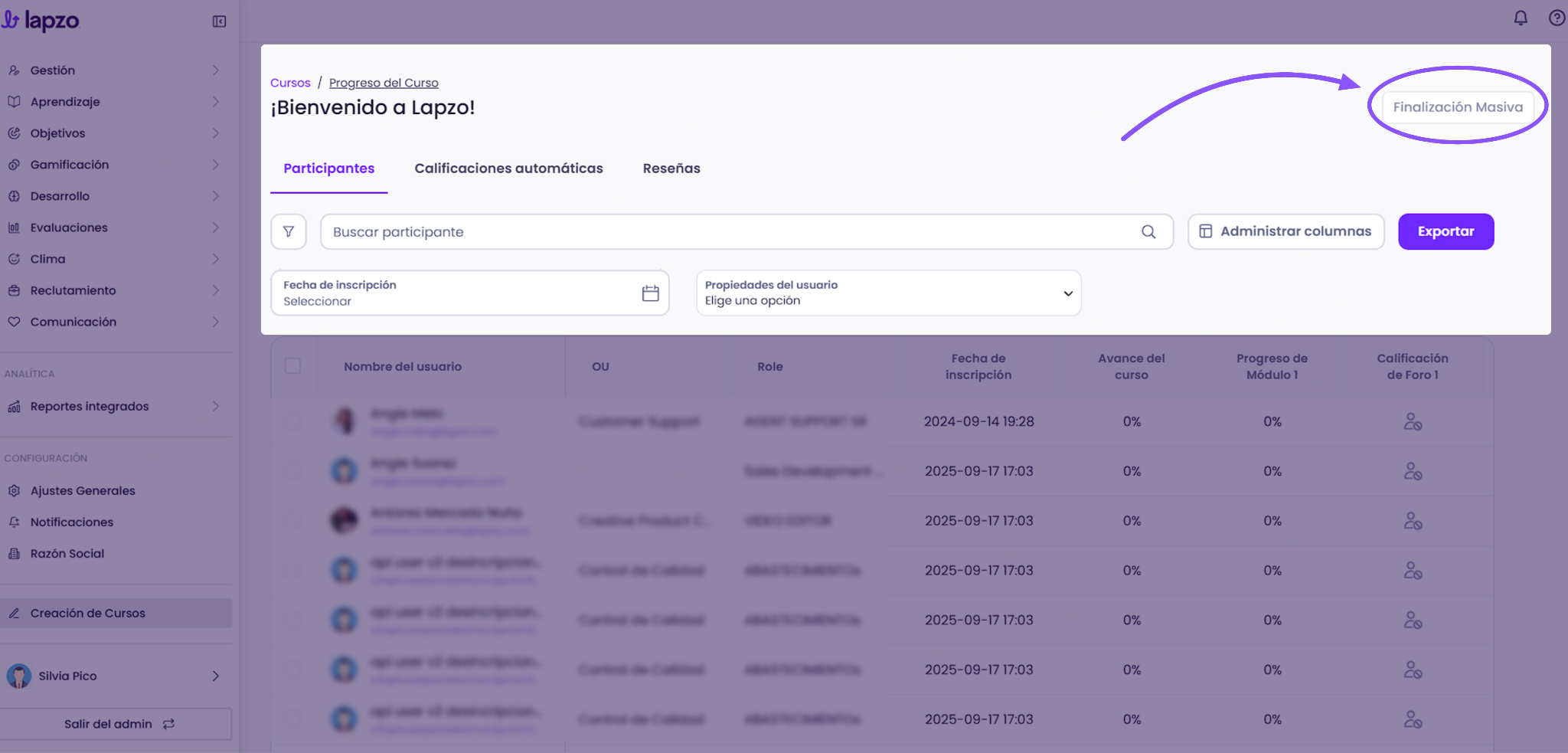Expand the Comunicación menu chevron
The image size is (1568, 753).
216,322
